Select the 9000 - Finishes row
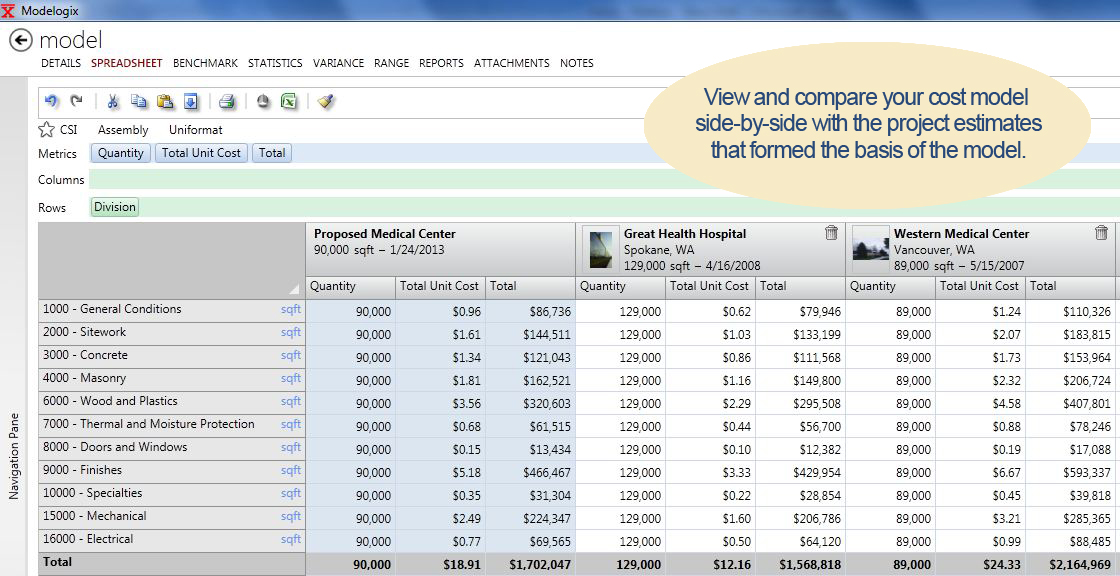This screenshot has height=576, width=1120. point(171,470)
